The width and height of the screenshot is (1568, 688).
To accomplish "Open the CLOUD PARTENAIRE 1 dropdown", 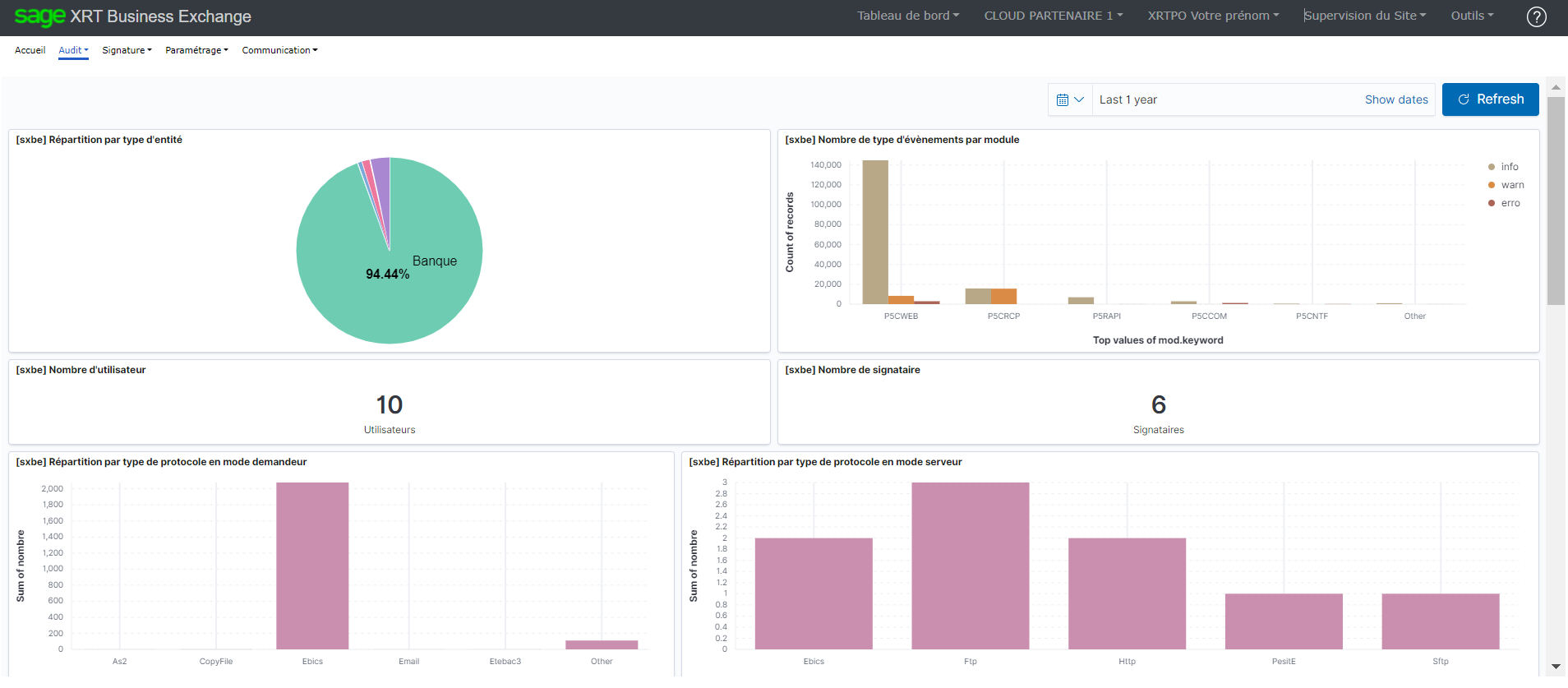I will tap(1053, 16).
